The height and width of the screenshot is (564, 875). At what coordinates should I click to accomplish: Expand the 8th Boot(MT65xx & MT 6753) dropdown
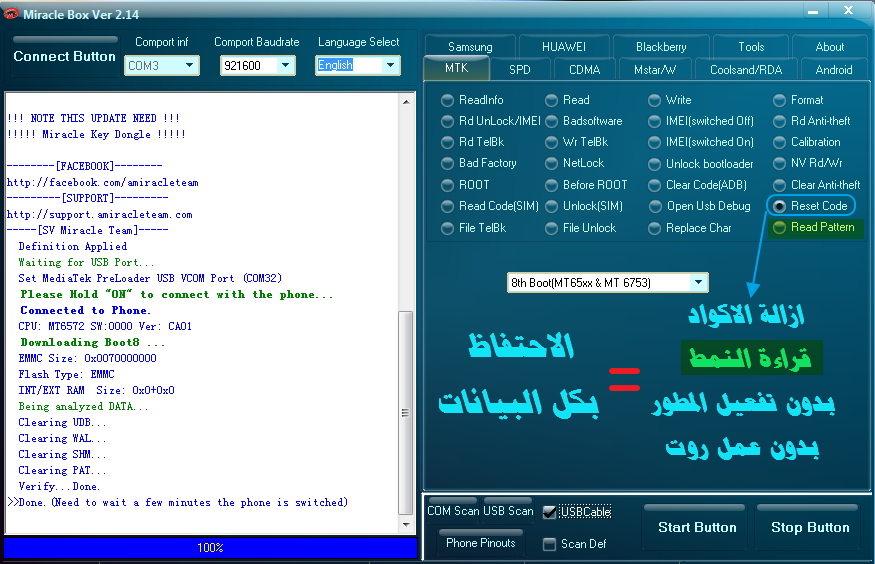698,283
